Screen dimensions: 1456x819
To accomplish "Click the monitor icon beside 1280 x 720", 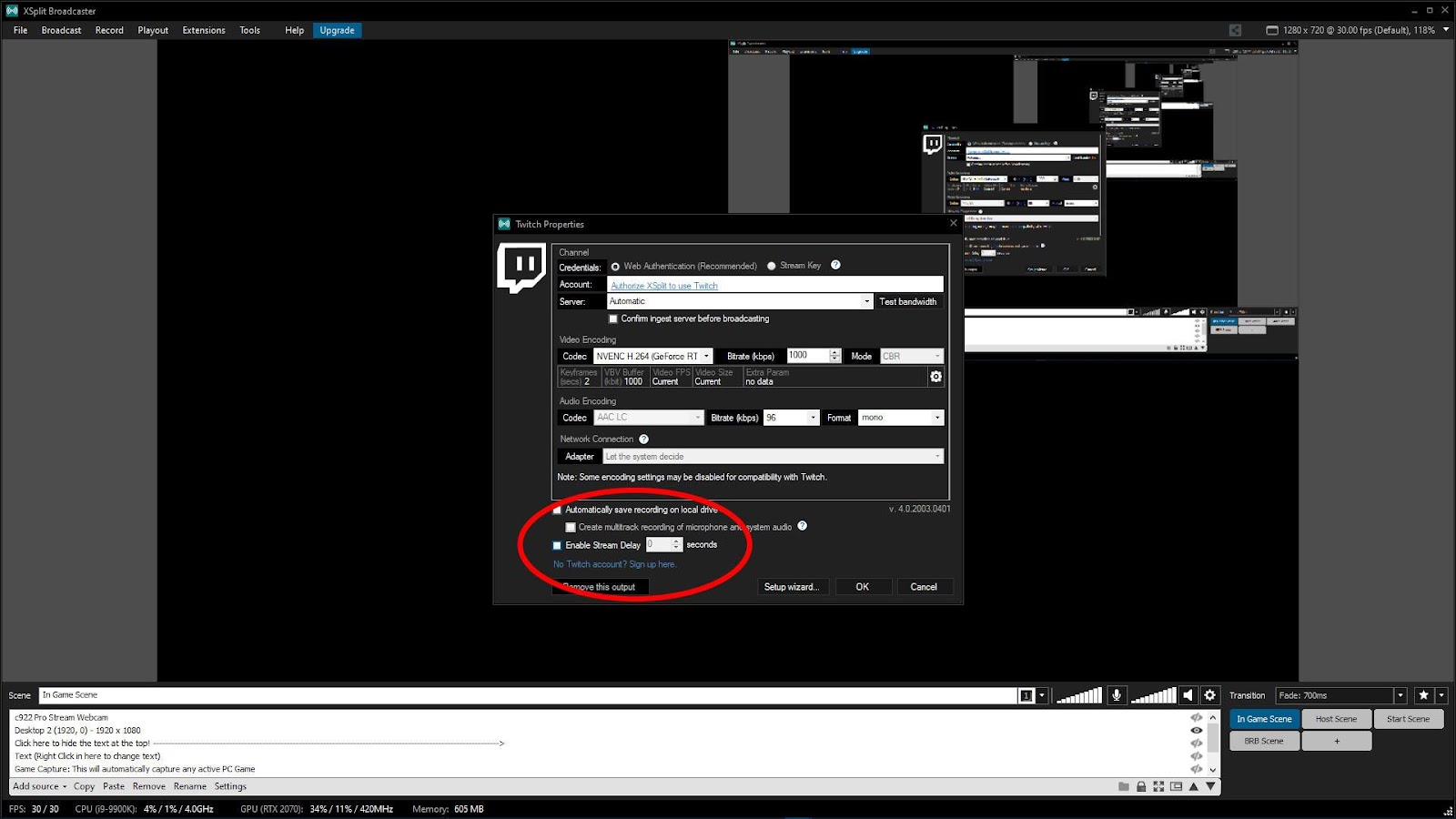I will [x=1272, y=30].
